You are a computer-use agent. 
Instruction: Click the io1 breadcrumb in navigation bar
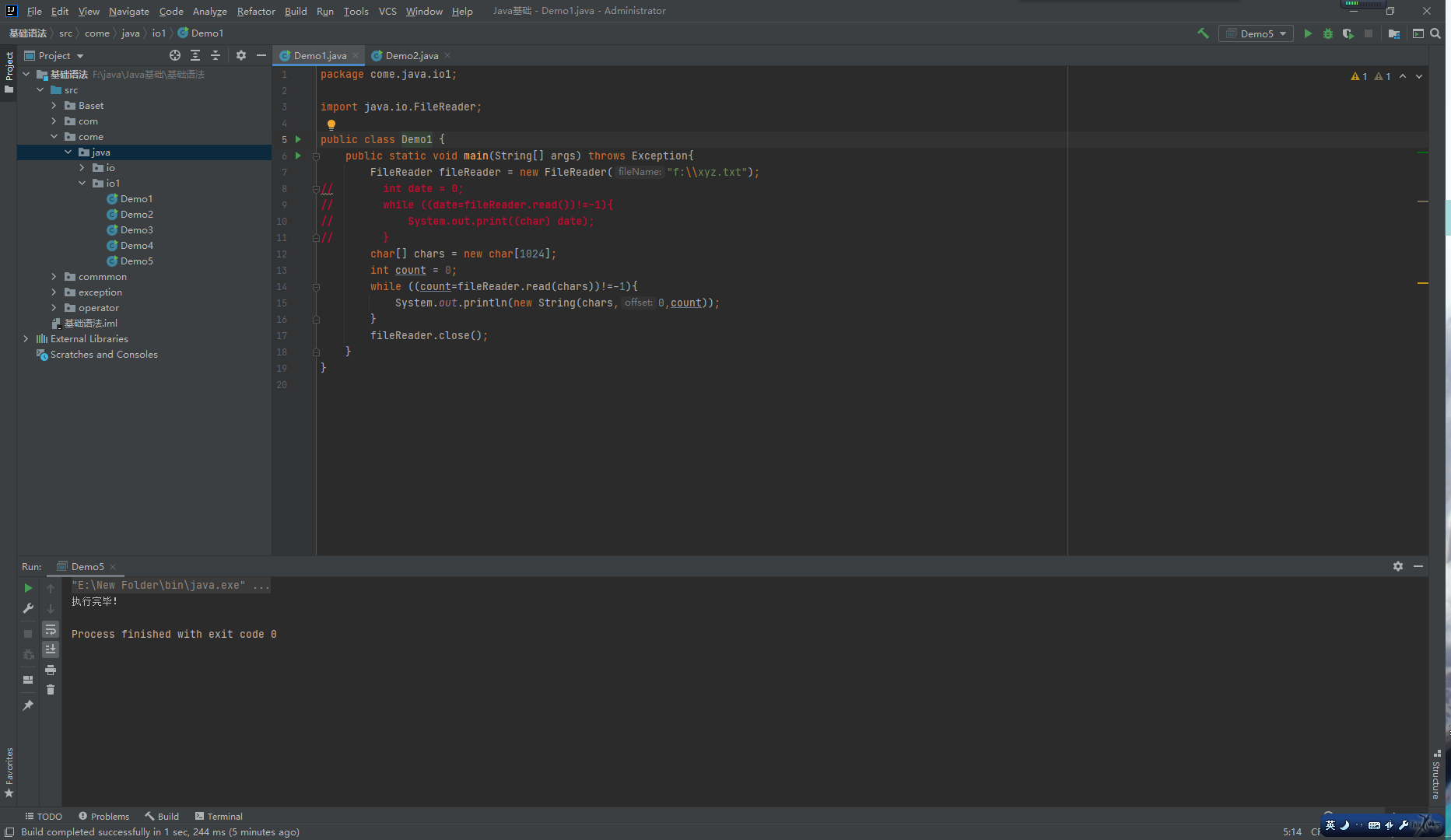coord(159,33)
